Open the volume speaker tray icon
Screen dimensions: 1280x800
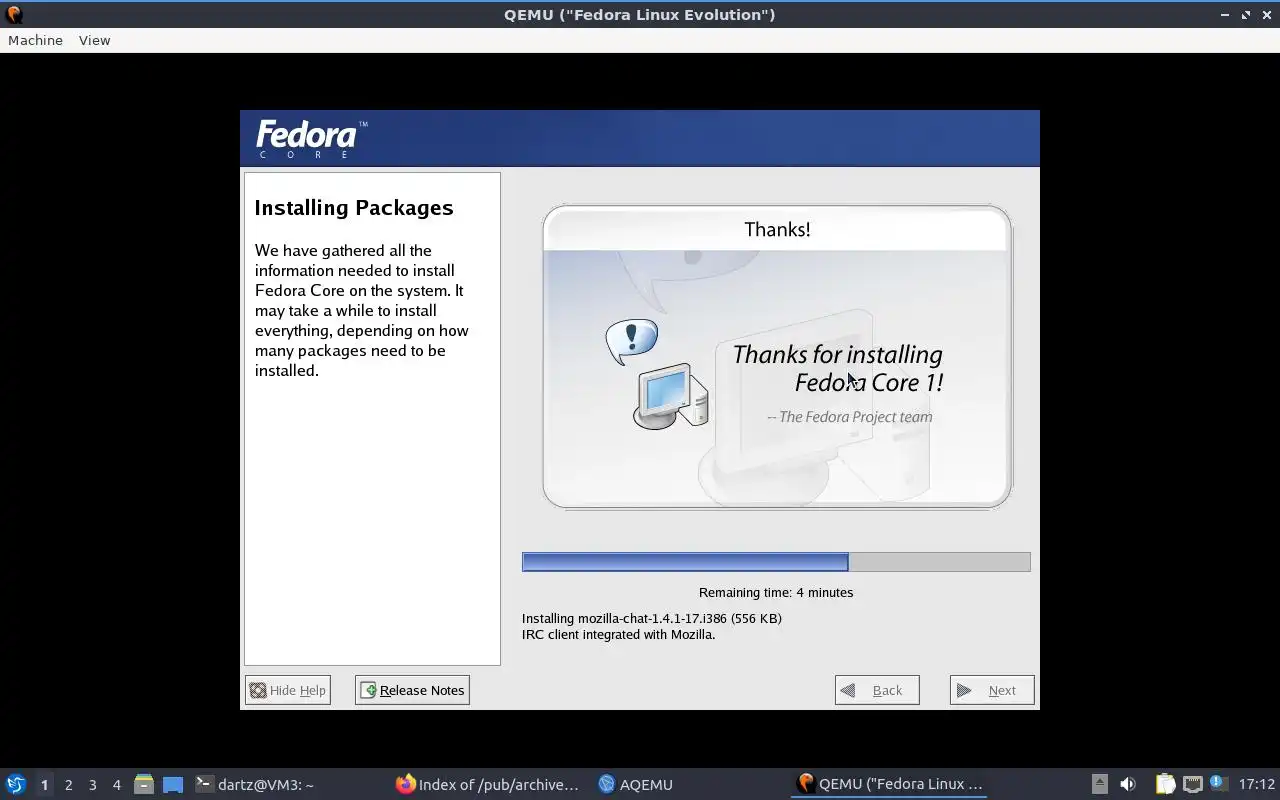pyautogui.click(x=1128, y=784)
